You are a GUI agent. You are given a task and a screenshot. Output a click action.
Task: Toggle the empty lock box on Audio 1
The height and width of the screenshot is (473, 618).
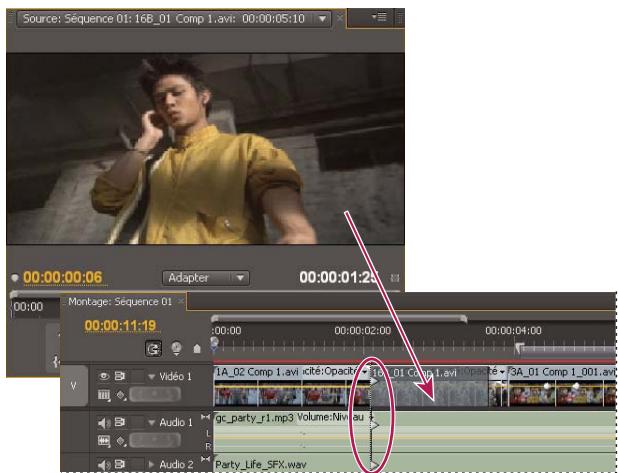pyautogui.click(x=138, y=423)
